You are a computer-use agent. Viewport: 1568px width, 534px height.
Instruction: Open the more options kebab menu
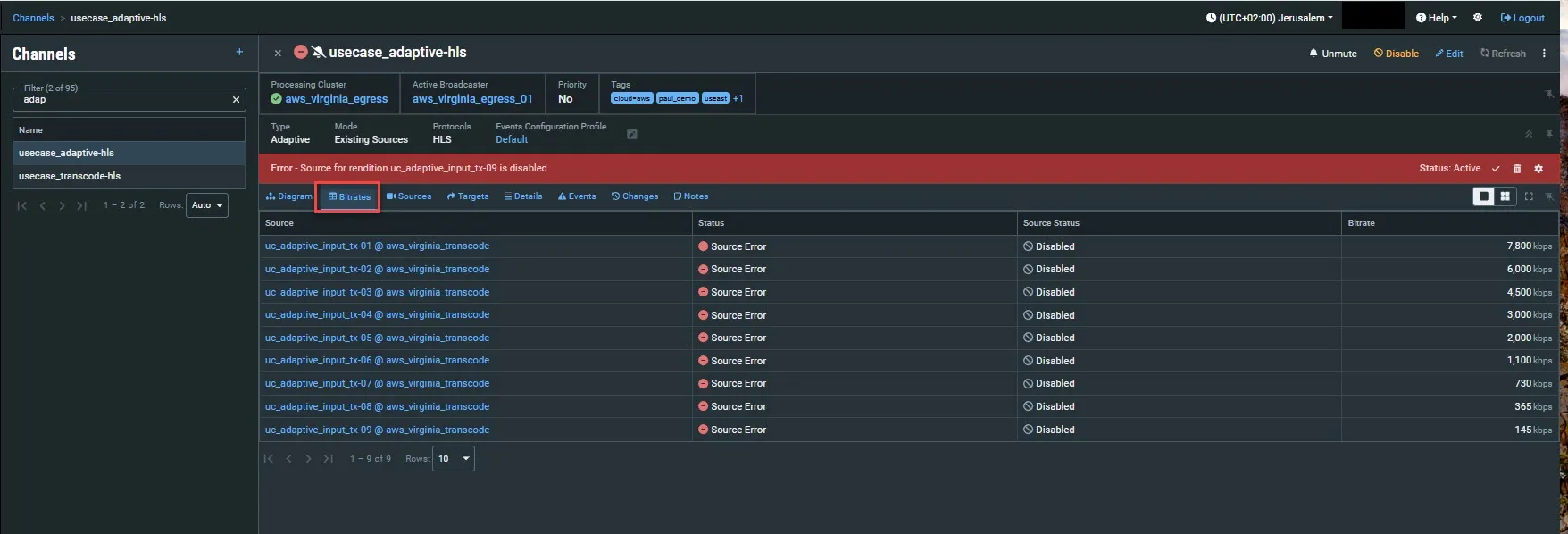point(1544,54)
